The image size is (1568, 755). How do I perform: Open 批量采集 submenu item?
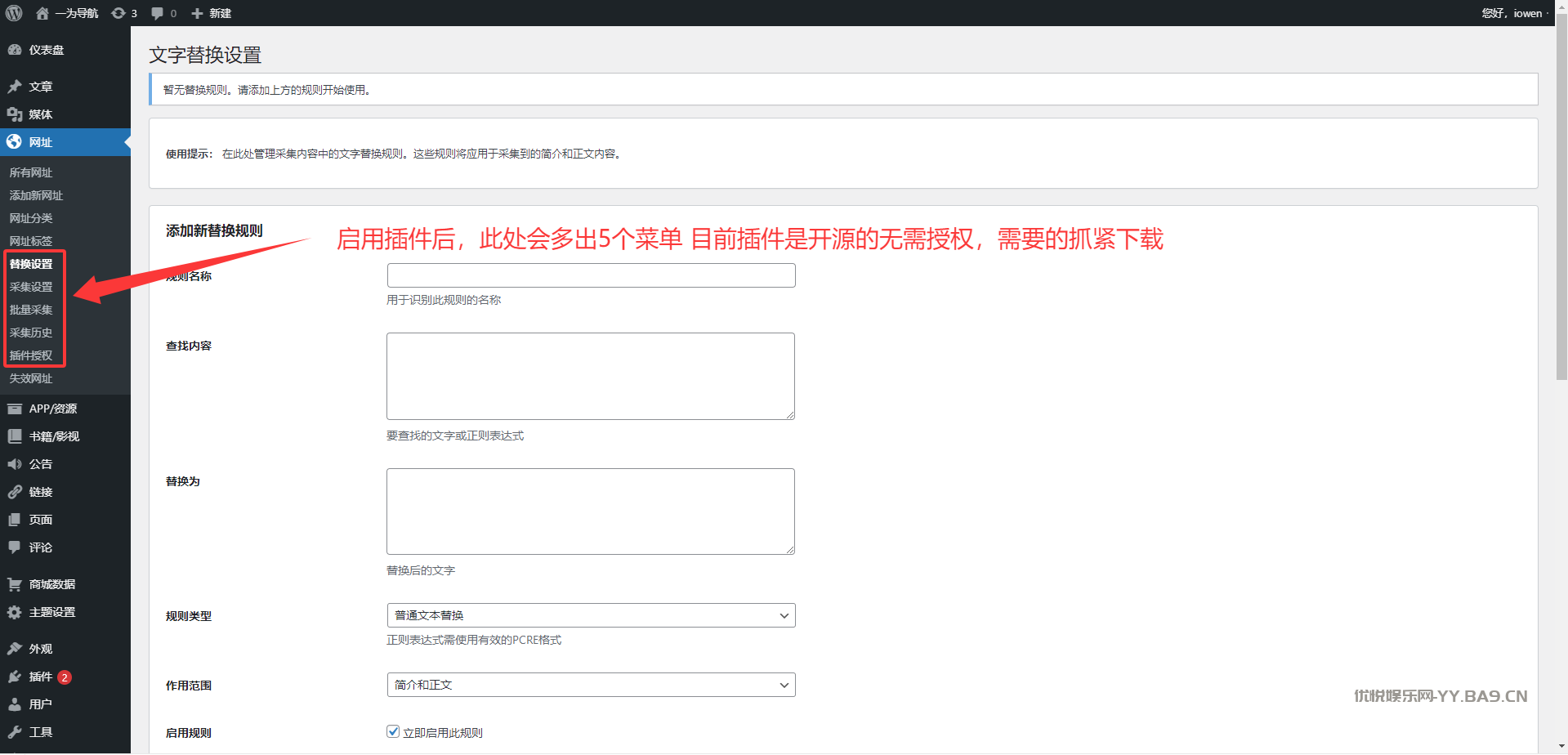31,310
